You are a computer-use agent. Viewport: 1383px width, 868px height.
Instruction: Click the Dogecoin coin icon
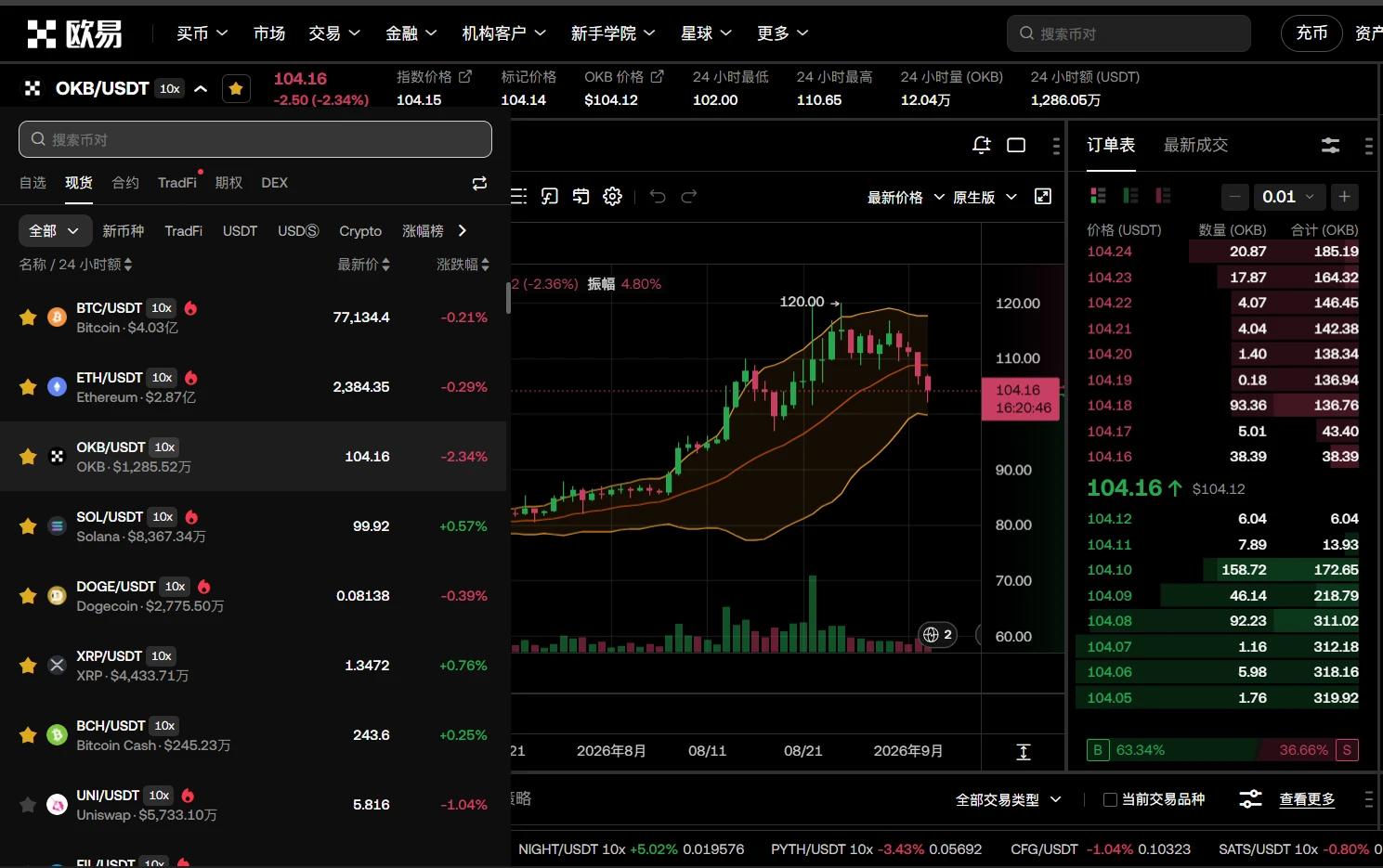[x=57, y=596]
